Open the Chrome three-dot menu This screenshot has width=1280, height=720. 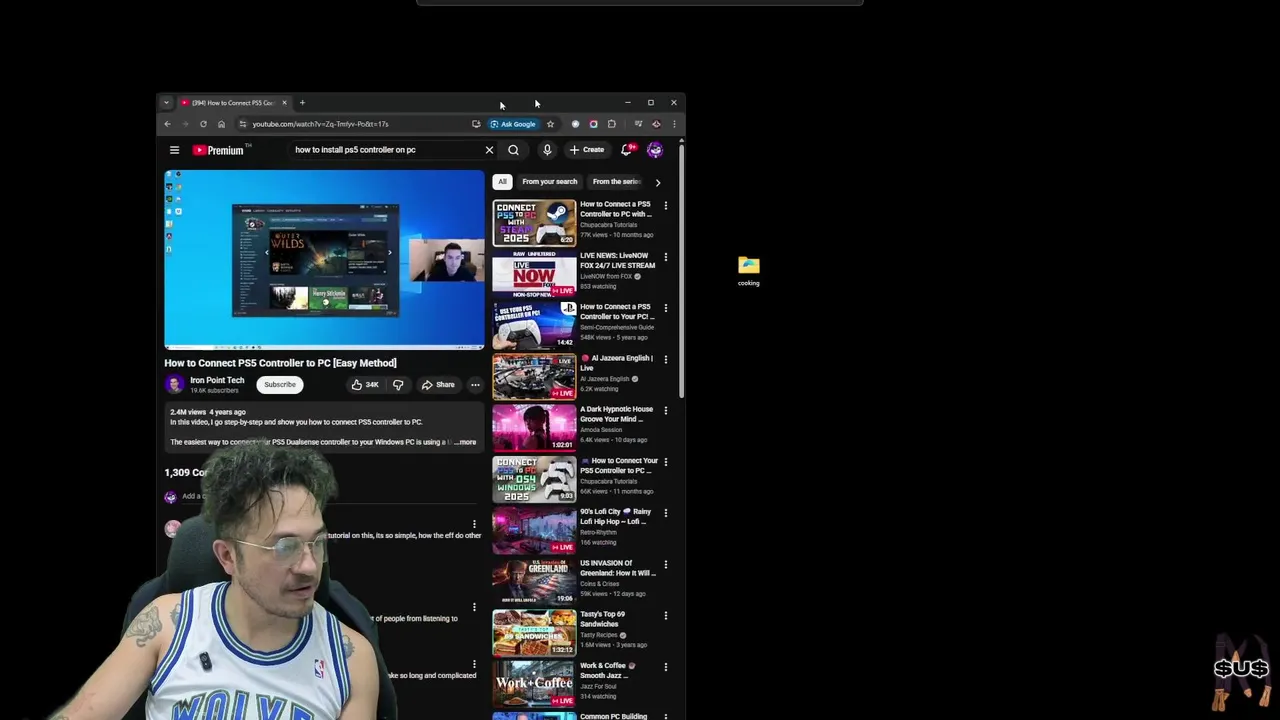point(674,124)
